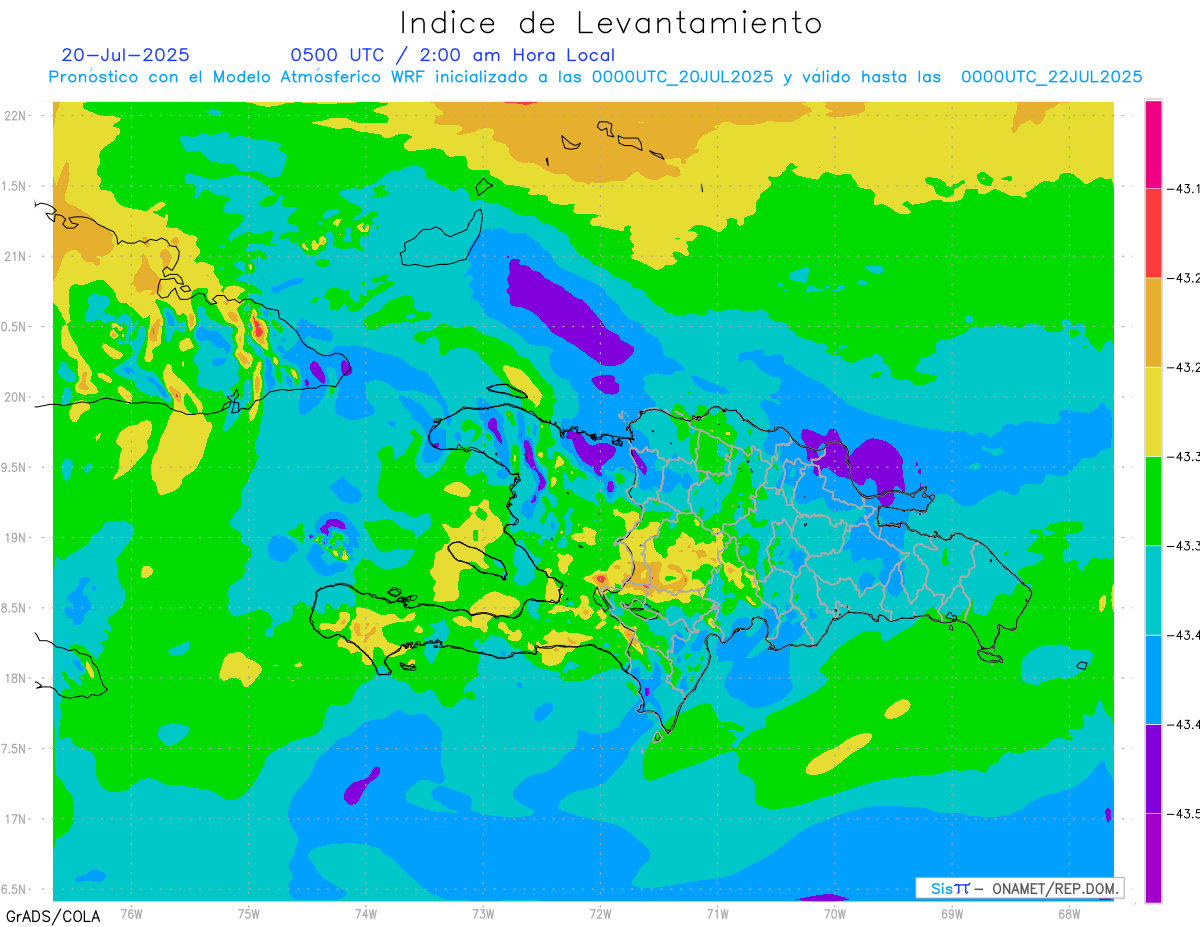The width and height of the screenshot is (1200, 927).
Task: Click the 22N latitude label
Action: (x=17, y=115)
